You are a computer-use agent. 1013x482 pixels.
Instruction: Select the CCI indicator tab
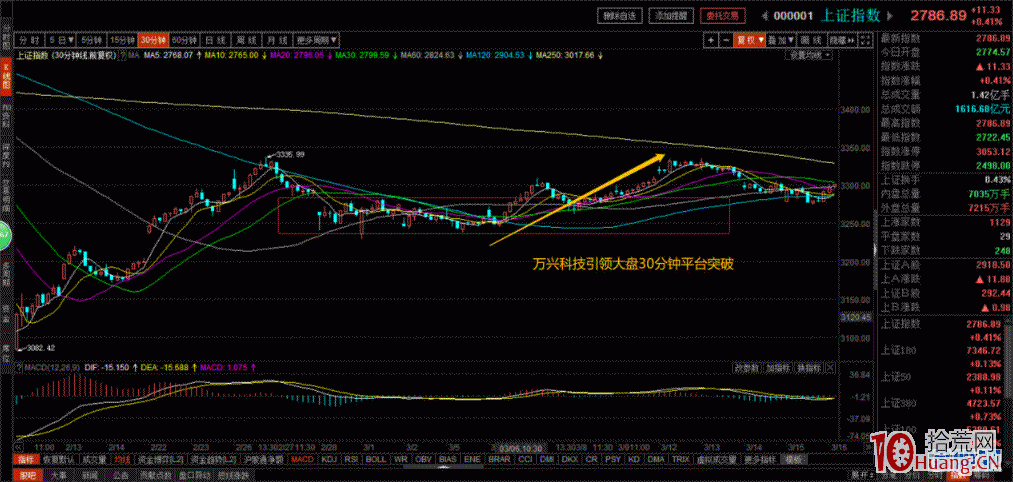(x=525, y=459)
